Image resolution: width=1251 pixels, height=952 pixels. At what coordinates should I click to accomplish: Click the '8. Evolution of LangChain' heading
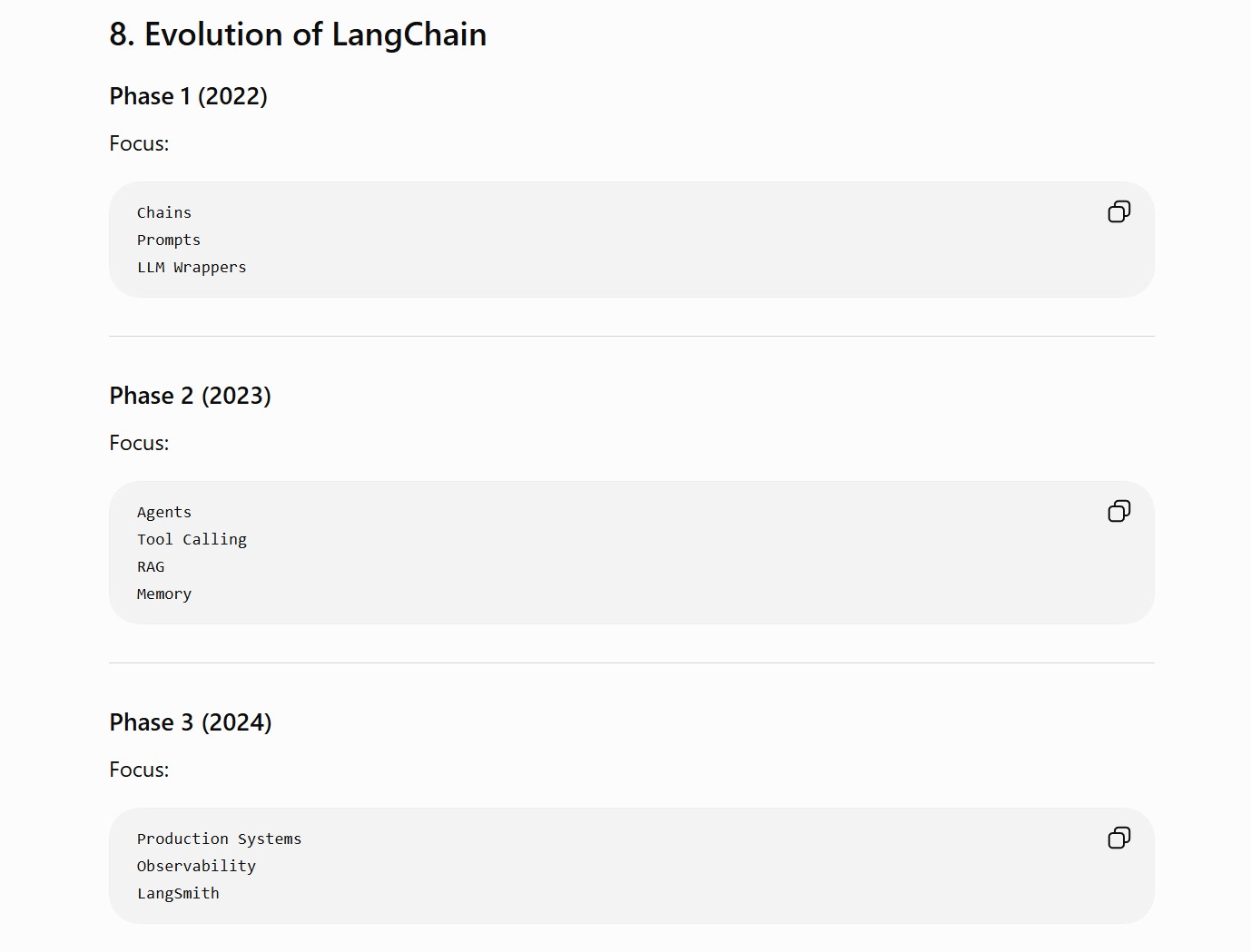[298, 34]
